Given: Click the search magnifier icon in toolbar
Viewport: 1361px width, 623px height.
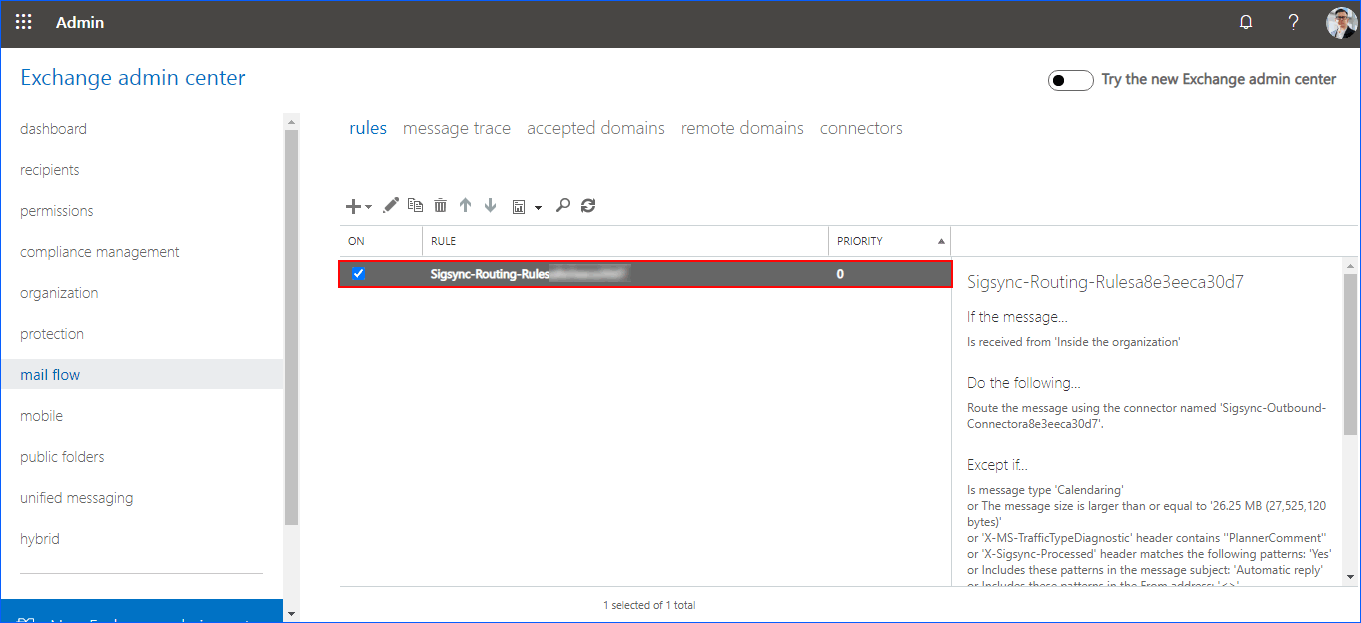Looking at the screenshot, I should [x=563, y=206].
